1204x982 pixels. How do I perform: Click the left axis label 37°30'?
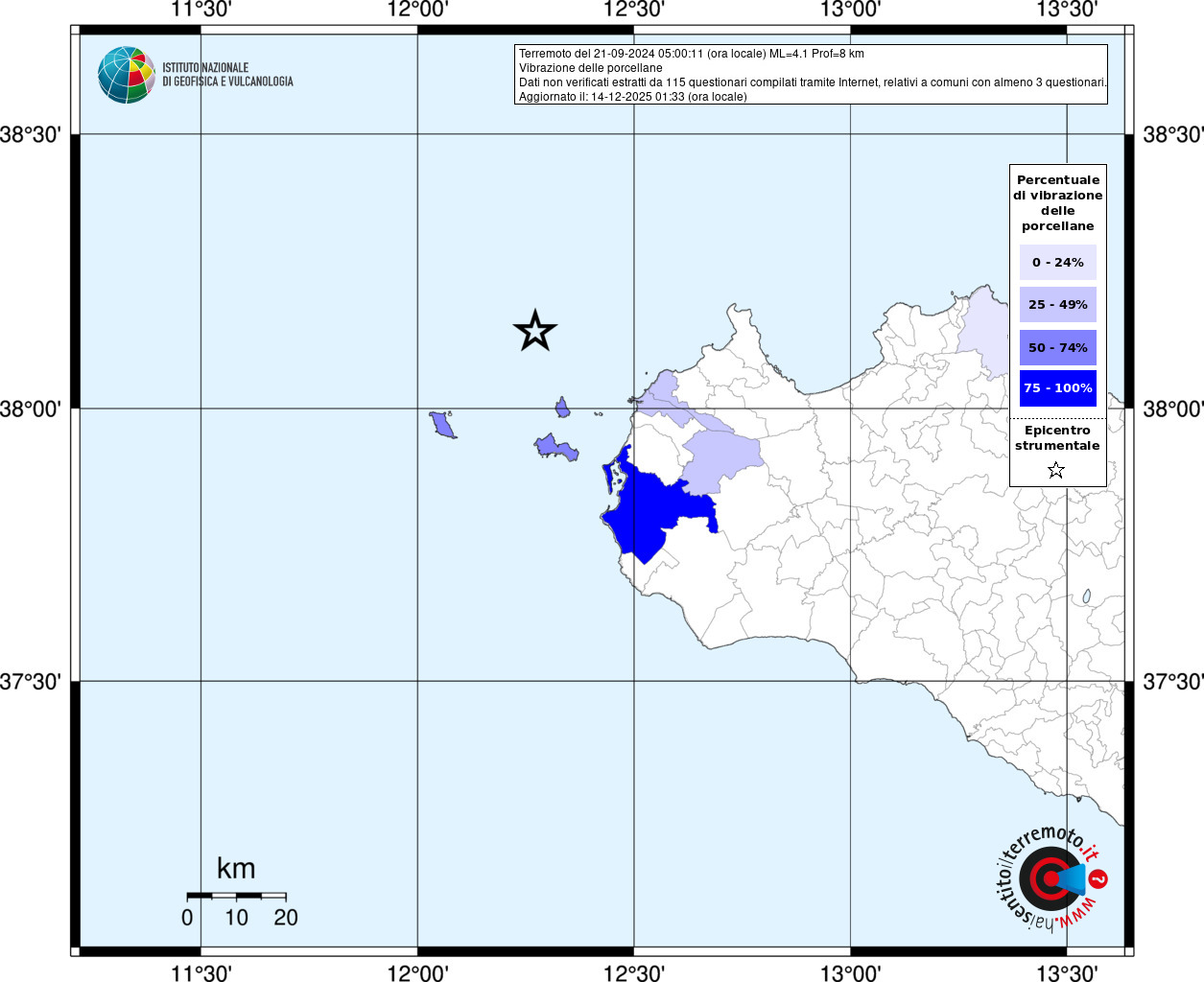pos(31,682)
